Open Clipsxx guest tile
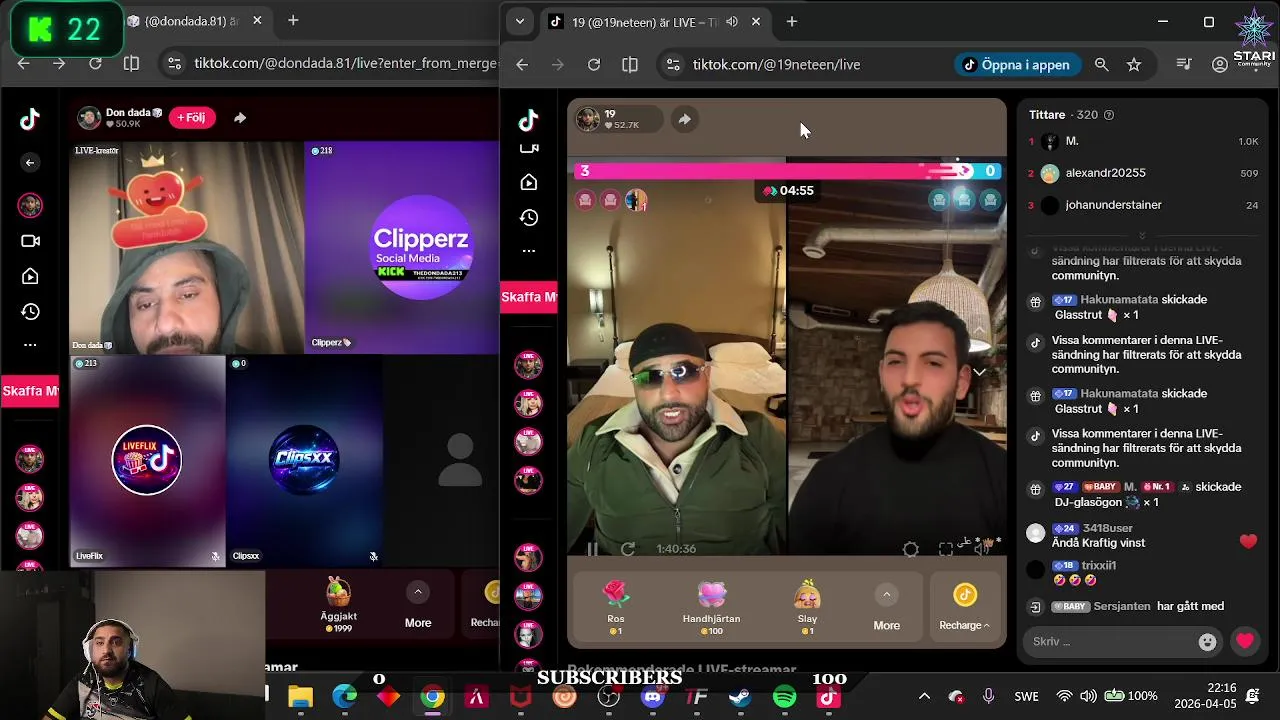 305,461
